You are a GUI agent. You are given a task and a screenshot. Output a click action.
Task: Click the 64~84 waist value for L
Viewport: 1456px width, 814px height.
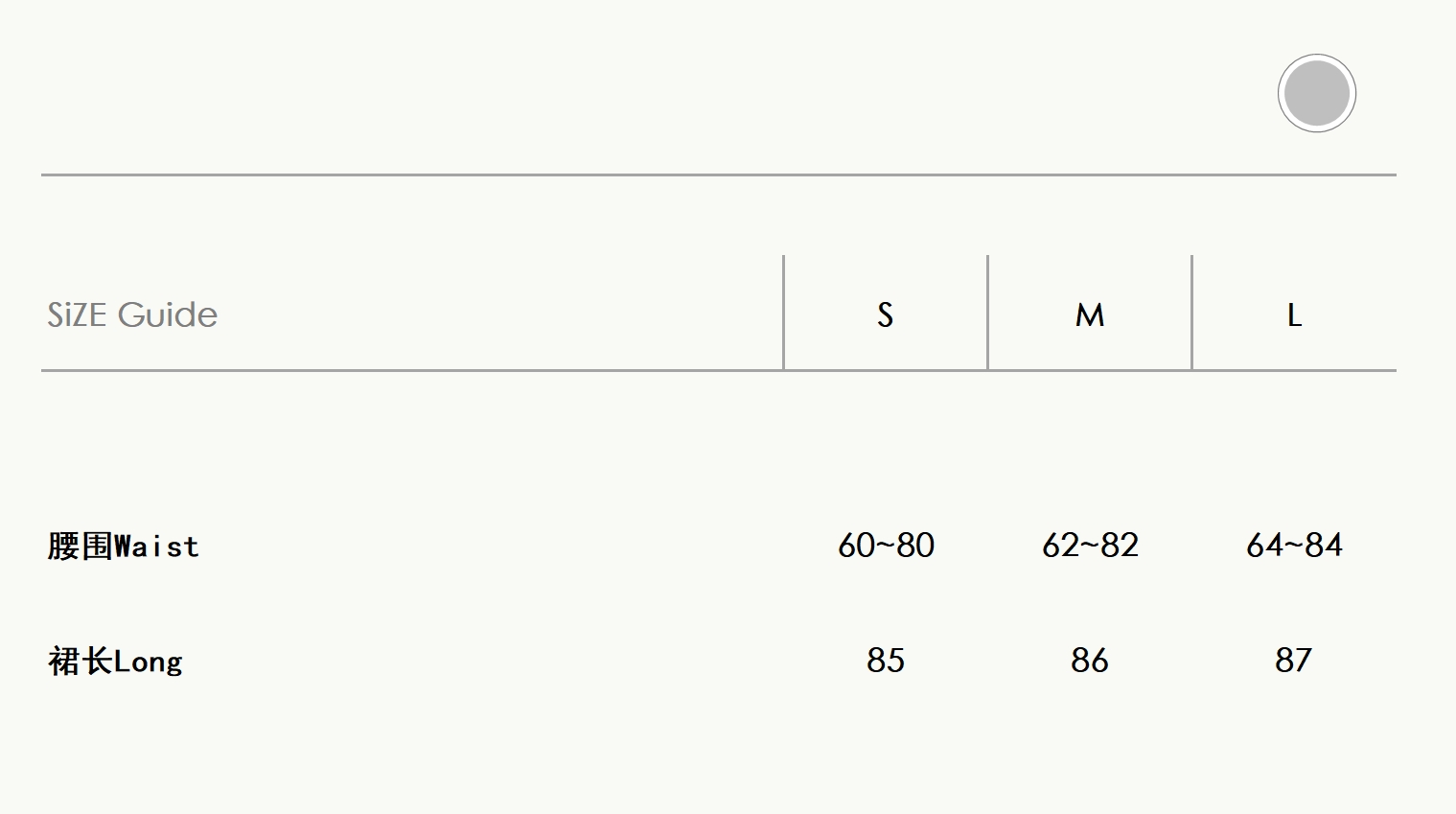(1294, 546)
